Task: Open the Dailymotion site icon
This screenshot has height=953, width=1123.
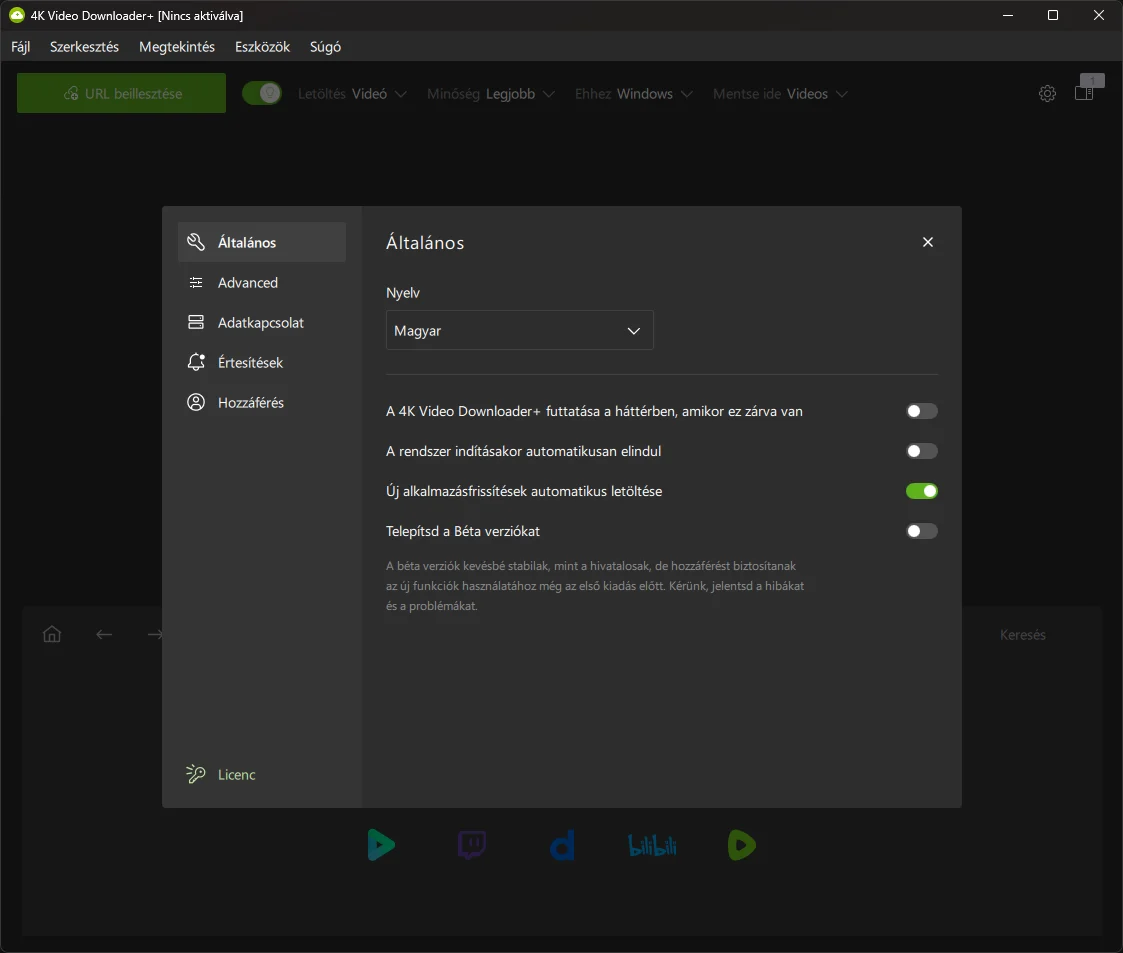Action: pyautogui.click(x=562, y=845)
